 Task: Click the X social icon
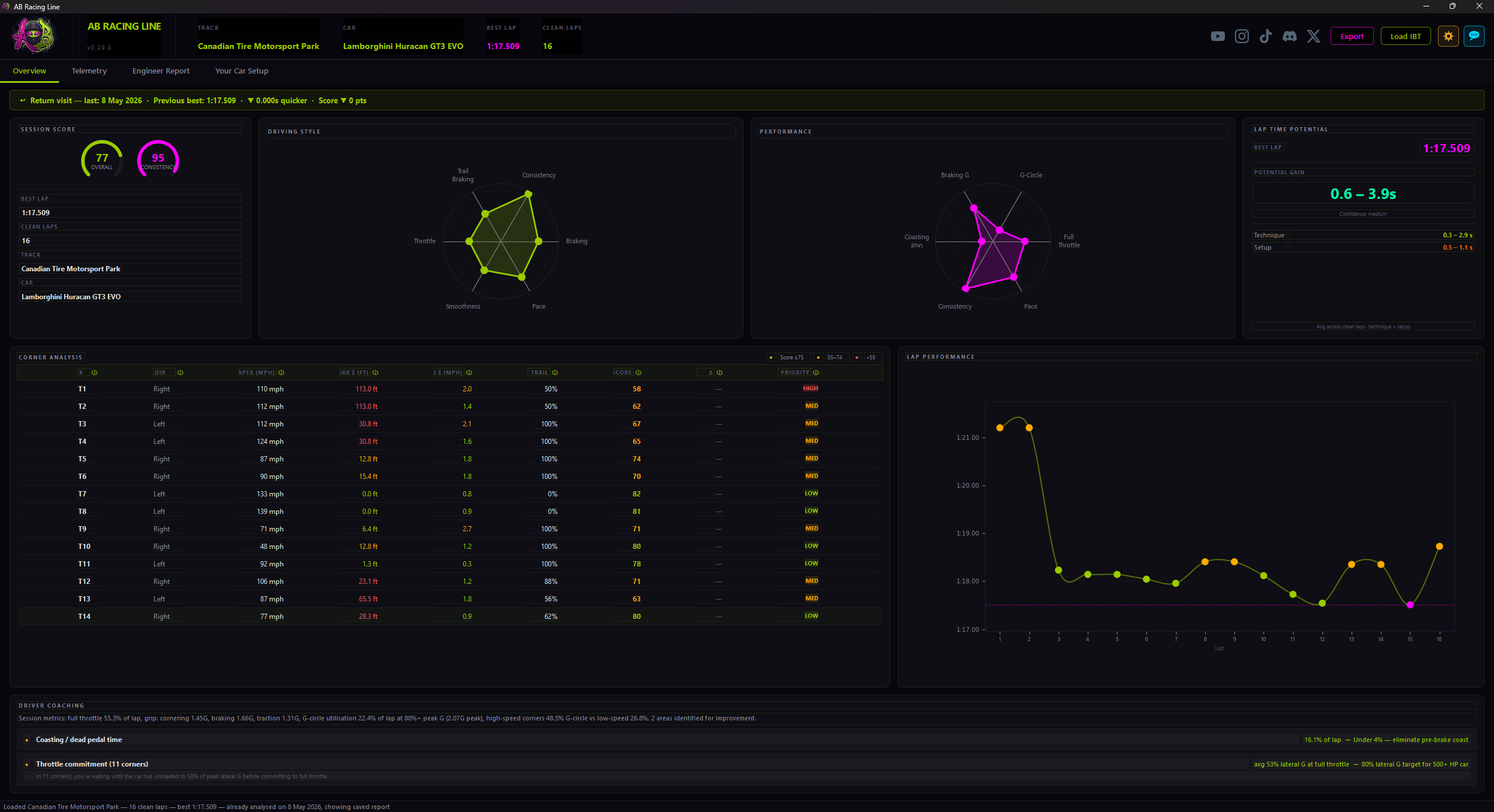[x=1314, y=36]
